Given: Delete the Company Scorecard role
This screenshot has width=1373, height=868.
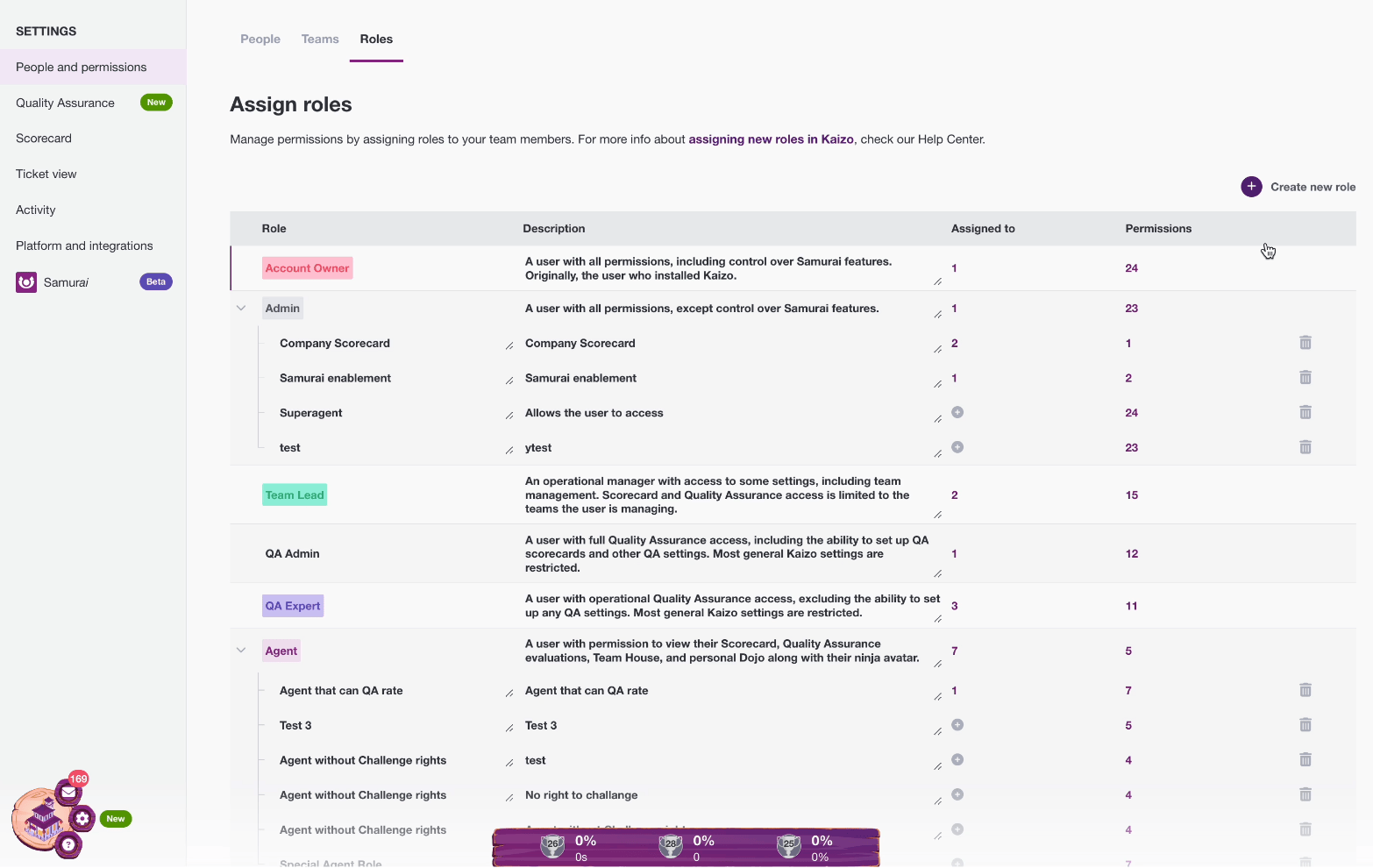Looking at the screenshot, I should click(x=1305, y=343).
